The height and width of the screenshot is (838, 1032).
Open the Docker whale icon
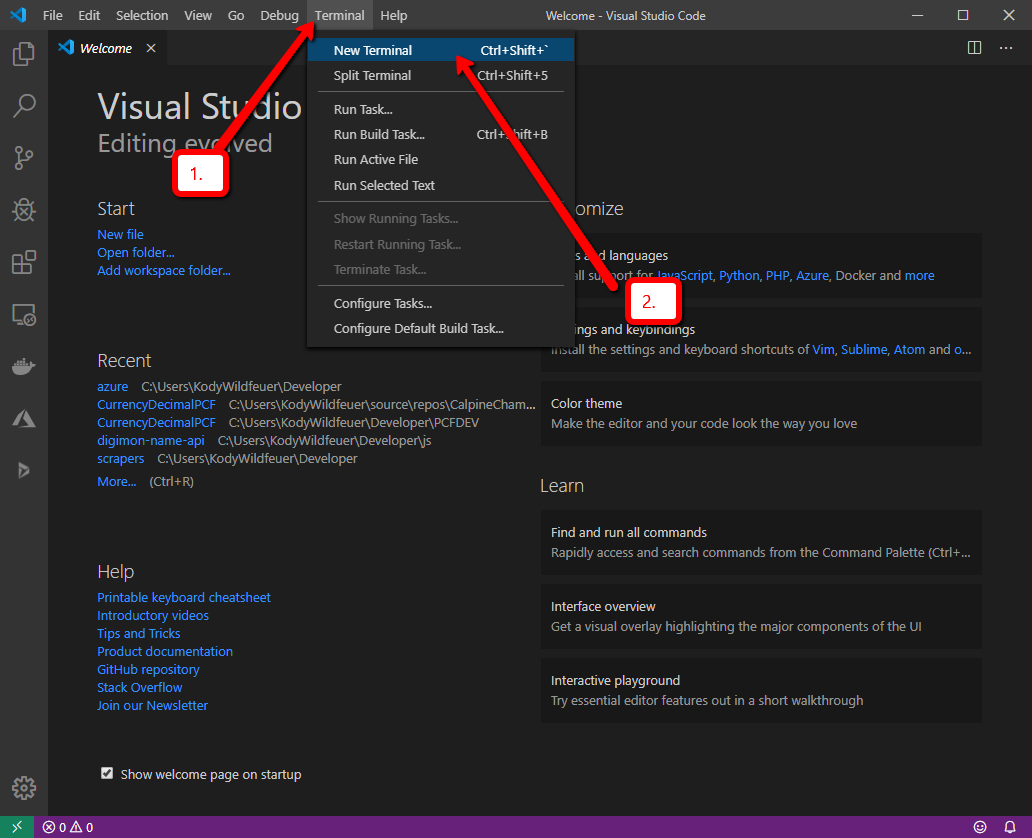pyautogui.click(x=24, y=366)
